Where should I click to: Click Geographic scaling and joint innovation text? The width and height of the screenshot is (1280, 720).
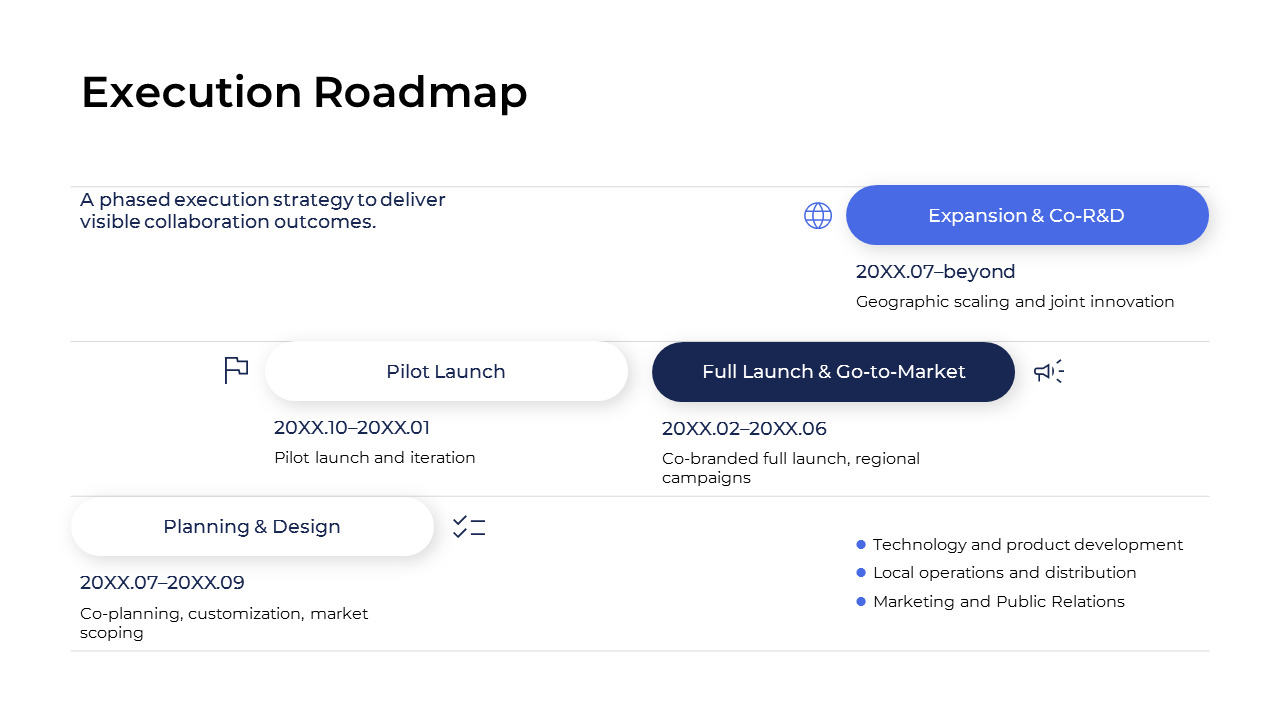coord(1015,301)
